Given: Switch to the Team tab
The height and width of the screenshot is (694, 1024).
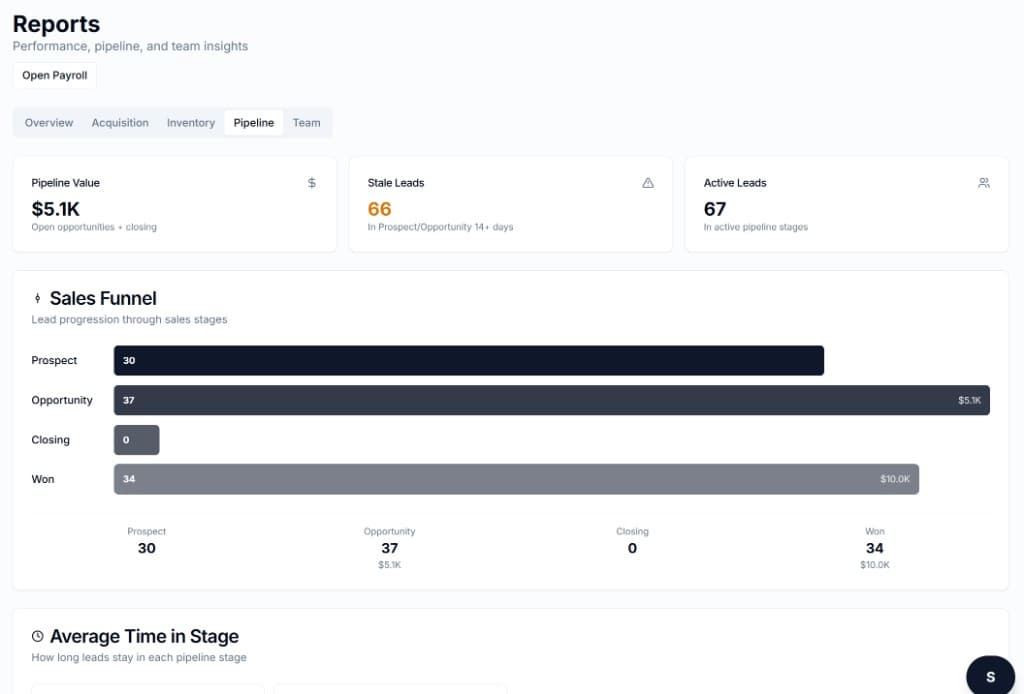Looking at the screenshot, I should (x=307, y=122).
